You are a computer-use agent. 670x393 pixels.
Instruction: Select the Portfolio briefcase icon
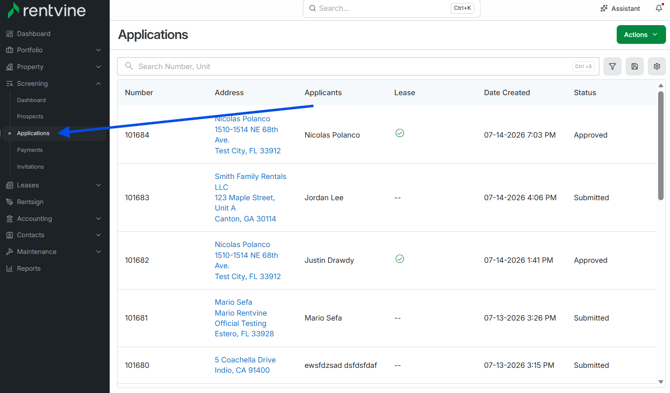(9, 50)
